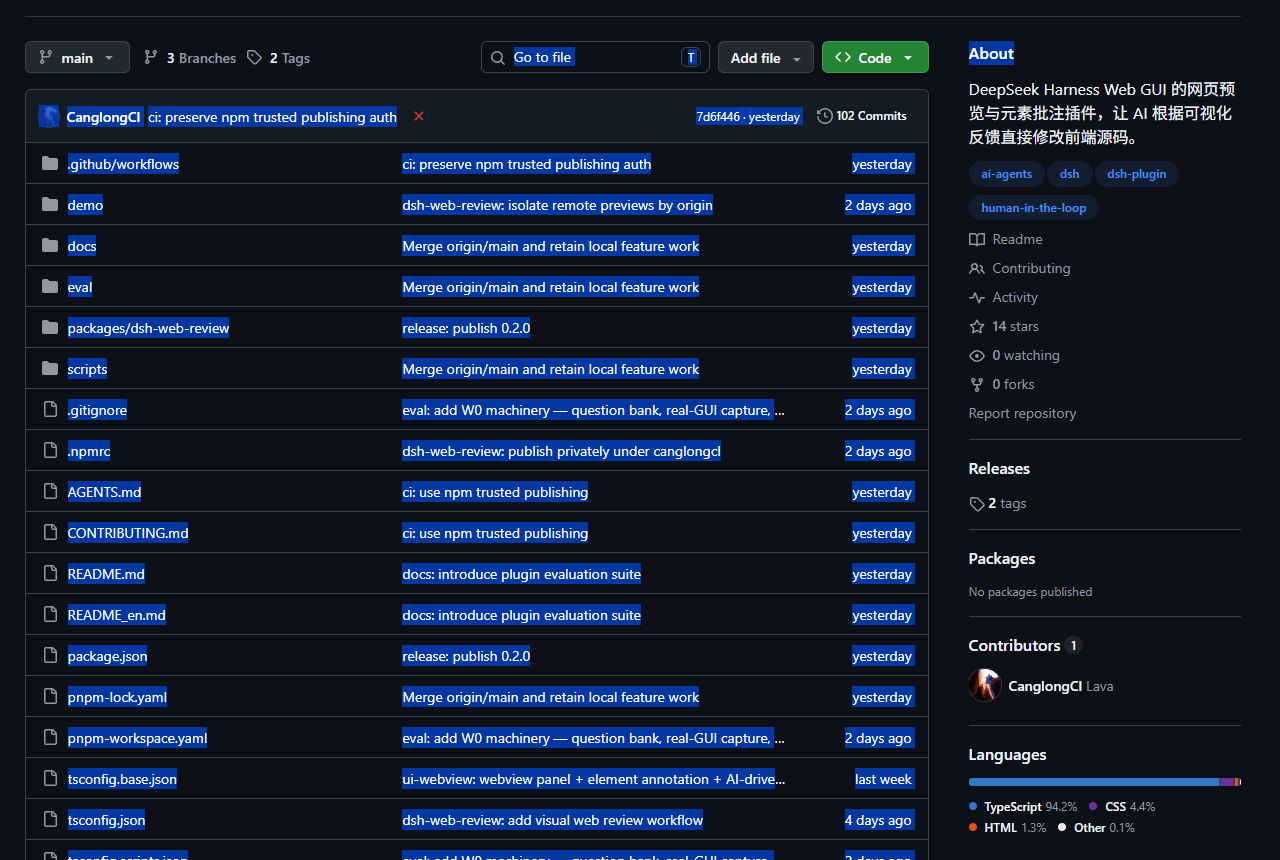Click the red X failed-check status icon

pyautogui.click(x=419, y=116)
